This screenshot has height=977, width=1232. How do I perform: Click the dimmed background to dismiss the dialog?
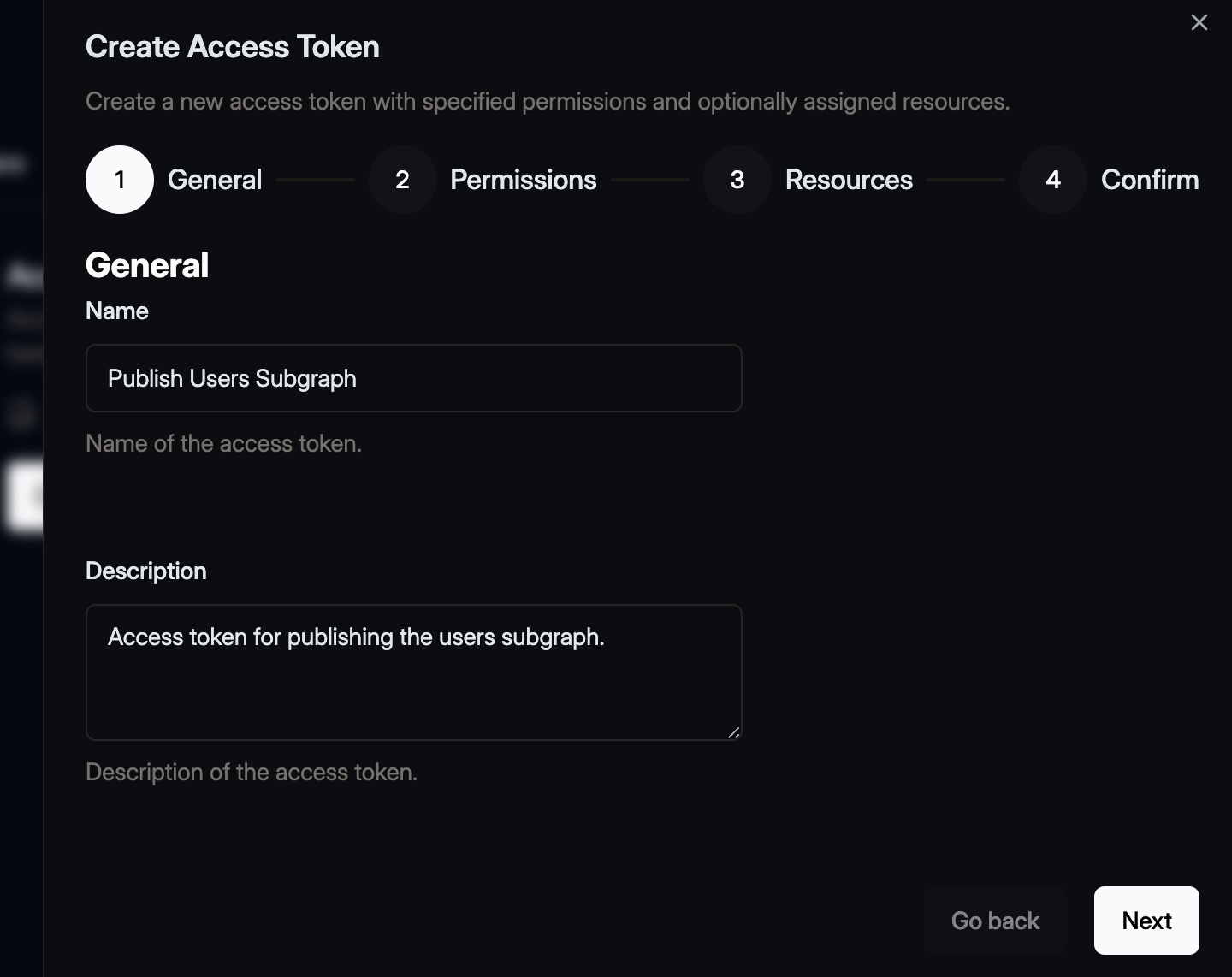click(x=21, y=770)
